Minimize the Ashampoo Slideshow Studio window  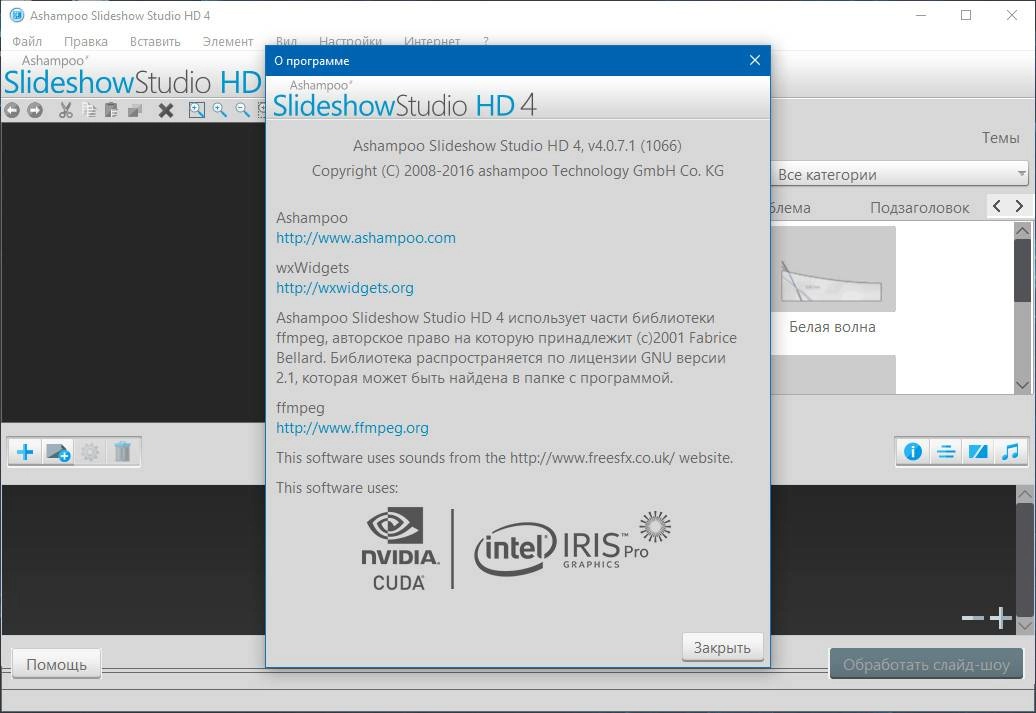tap(922, 15)
